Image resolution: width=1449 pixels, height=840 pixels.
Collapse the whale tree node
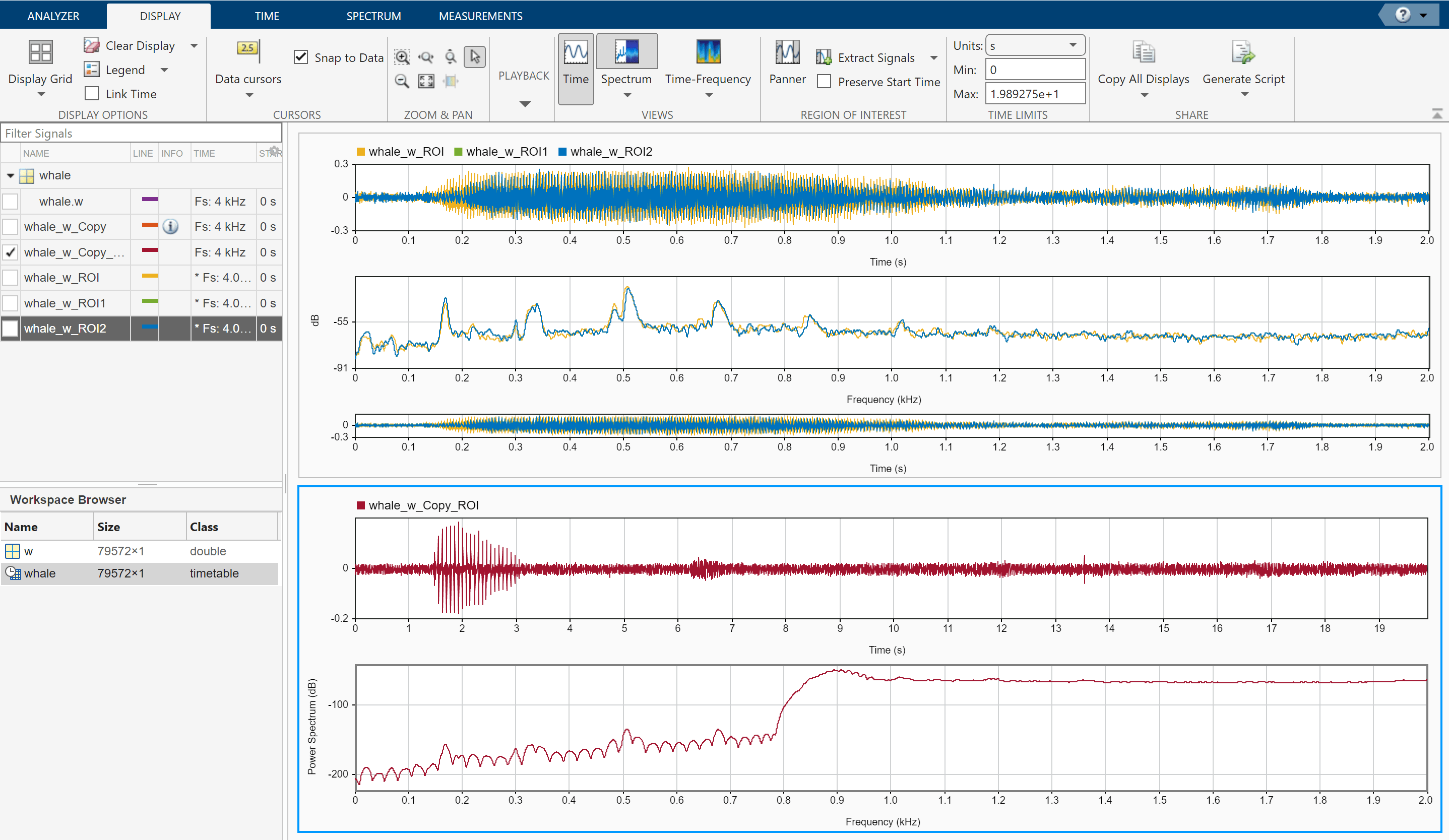pos(11,176)
